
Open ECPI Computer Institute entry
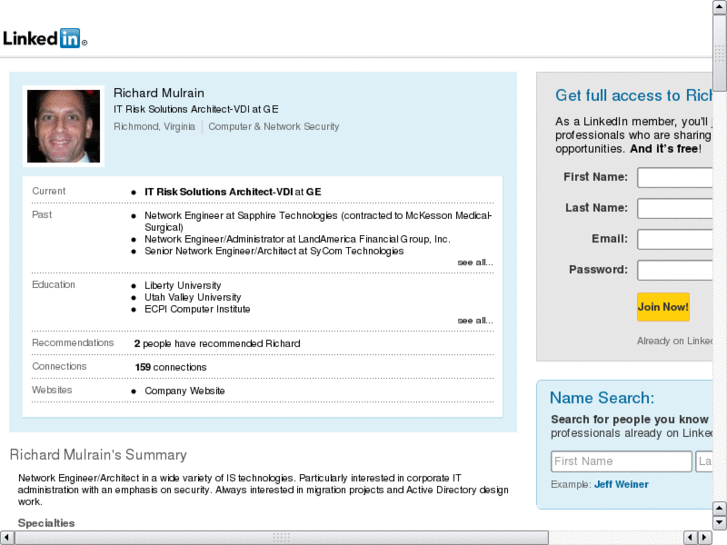pyautogui.click(x=197, y=309)
